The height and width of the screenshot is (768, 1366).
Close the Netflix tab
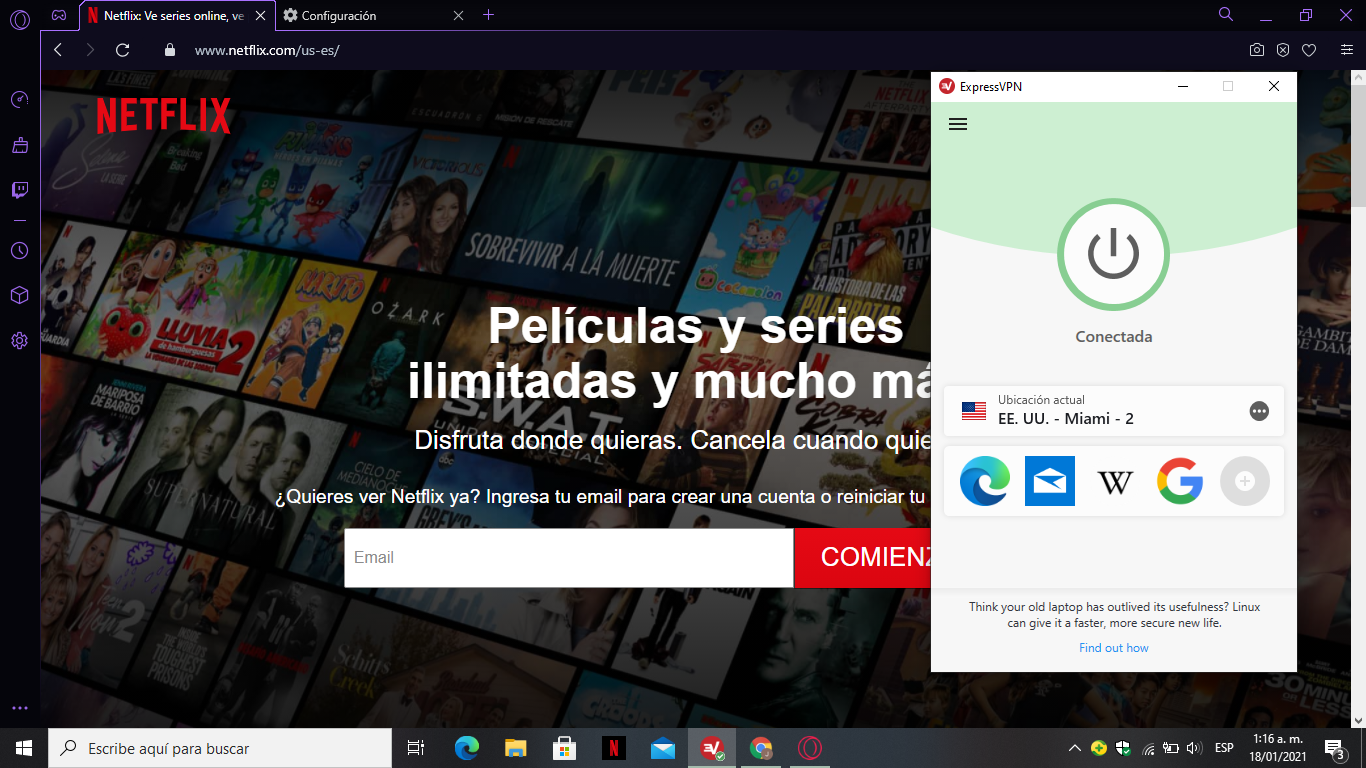click(261, 15)
